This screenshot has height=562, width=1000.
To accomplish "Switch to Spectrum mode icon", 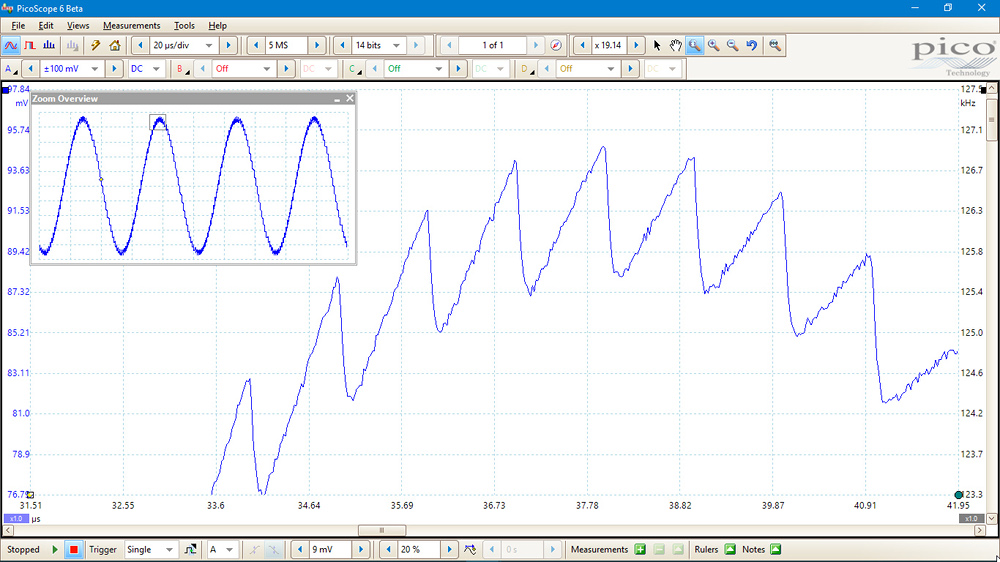I will click(x=49, y=45).
